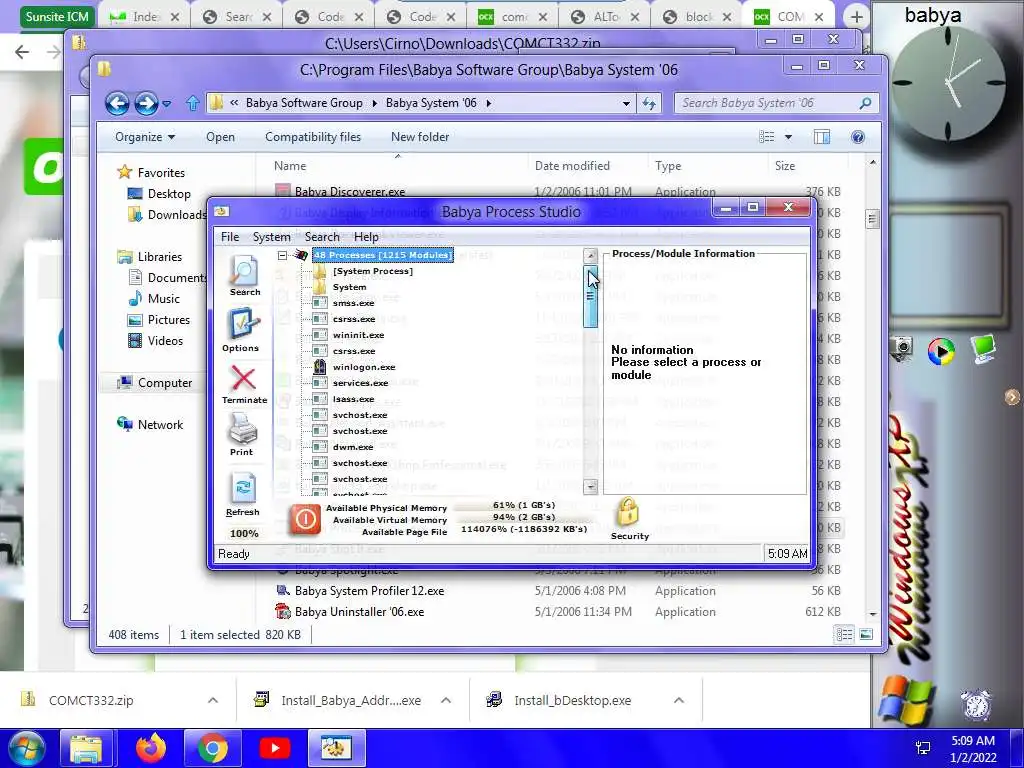Click the Explorer Back navigation button
Image resolution: width=1024 pixels, height=768 pixels.
118,103
